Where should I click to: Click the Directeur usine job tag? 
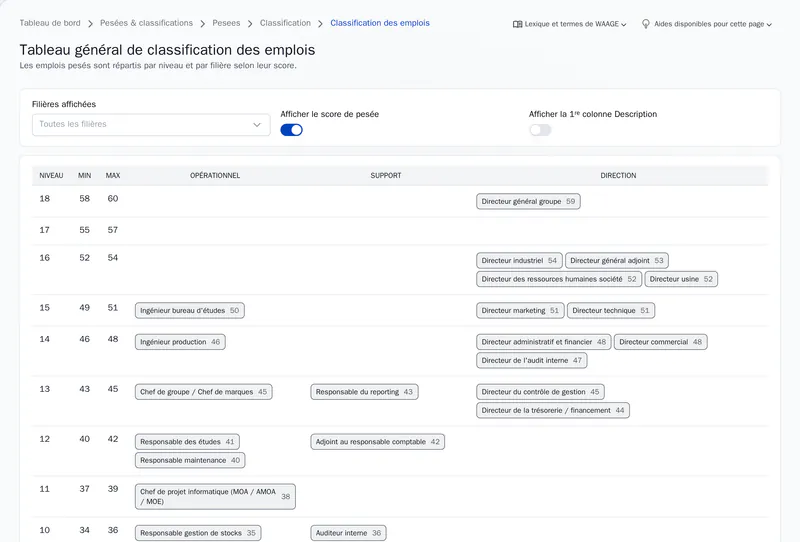[x=681, y=279]
